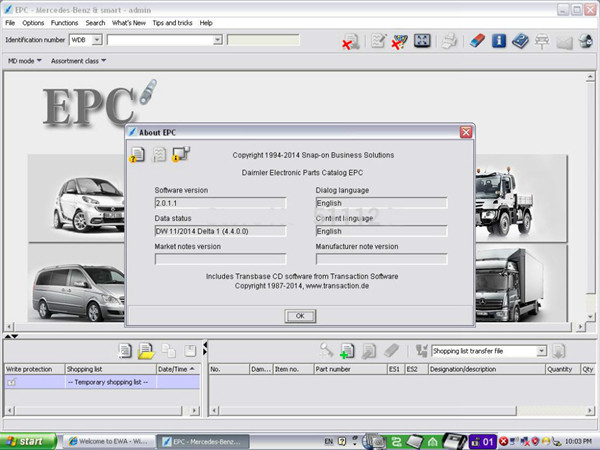Click the full screen expand icon in toolbar
The height and width of the screenshot is (450, 600).
pos(422,41)
